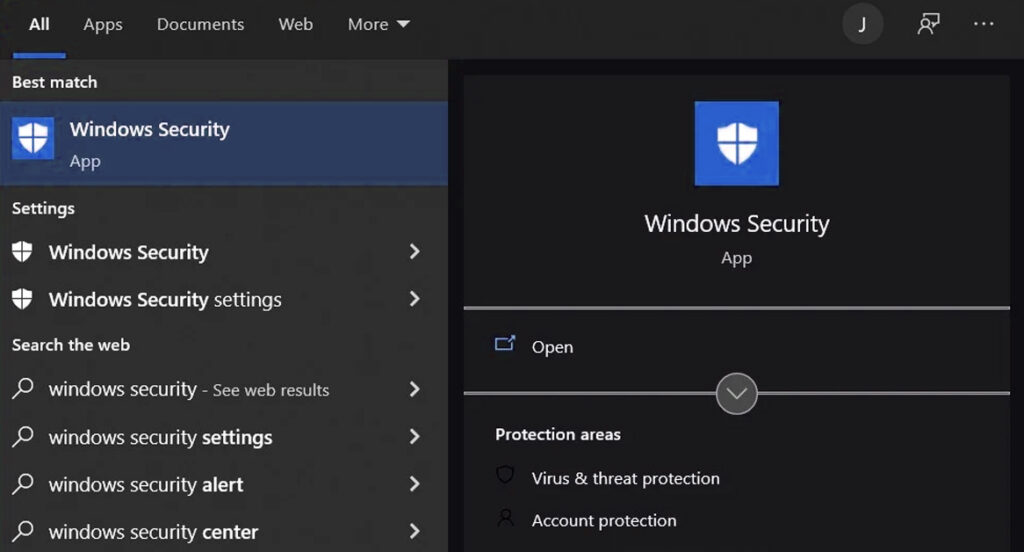Expand arrow for 'windows security settings' web suggestion
The height and width of the screenshot is (552, 1024).
click(x=414, y=436)
